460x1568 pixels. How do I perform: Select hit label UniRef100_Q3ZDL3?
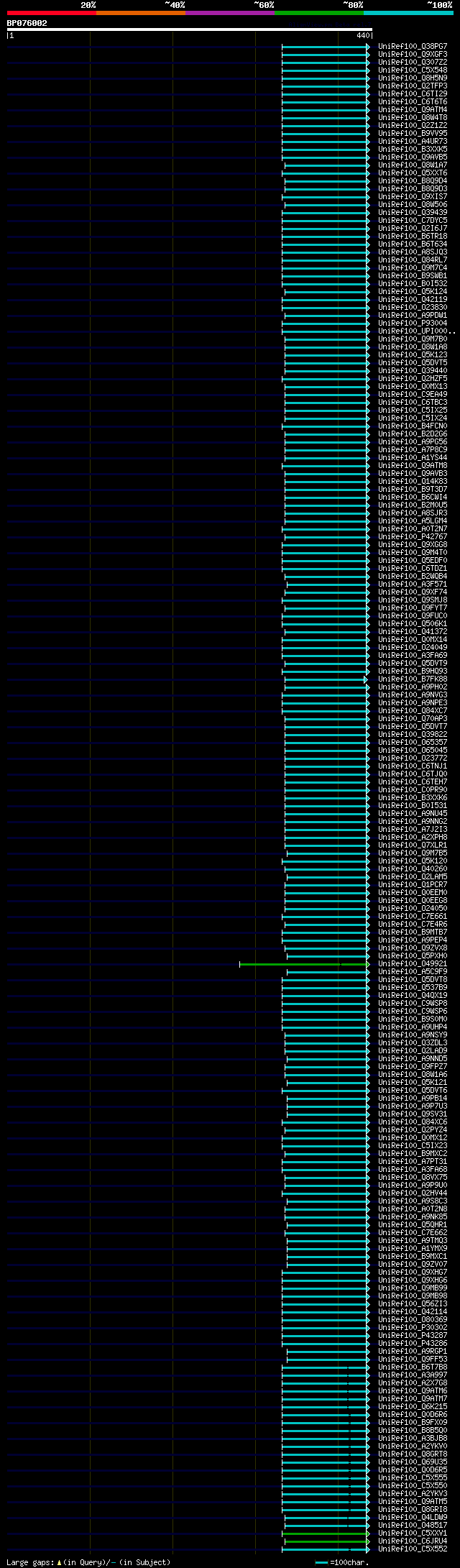(413, 1043)
